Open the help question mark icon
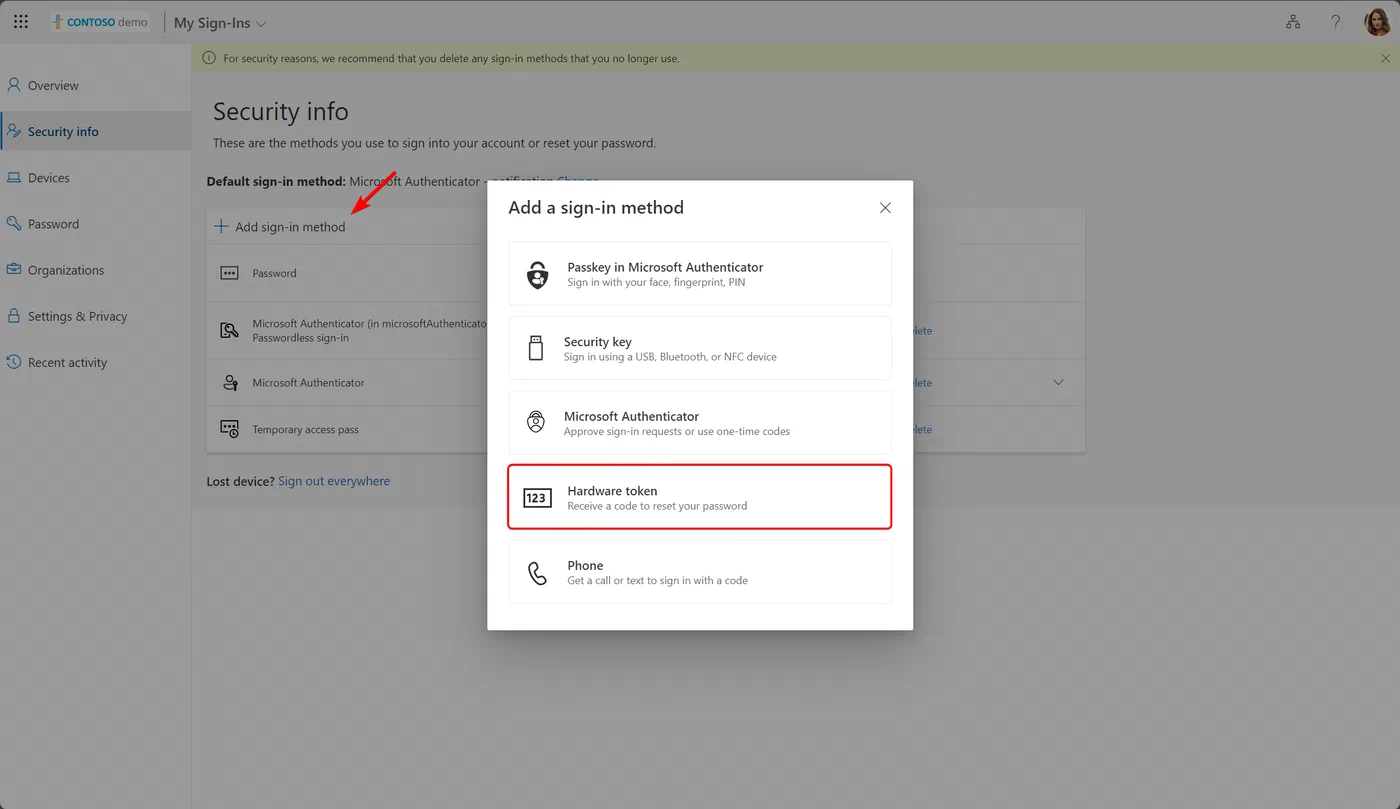 pyautogui.click(x=1335, y=22)
